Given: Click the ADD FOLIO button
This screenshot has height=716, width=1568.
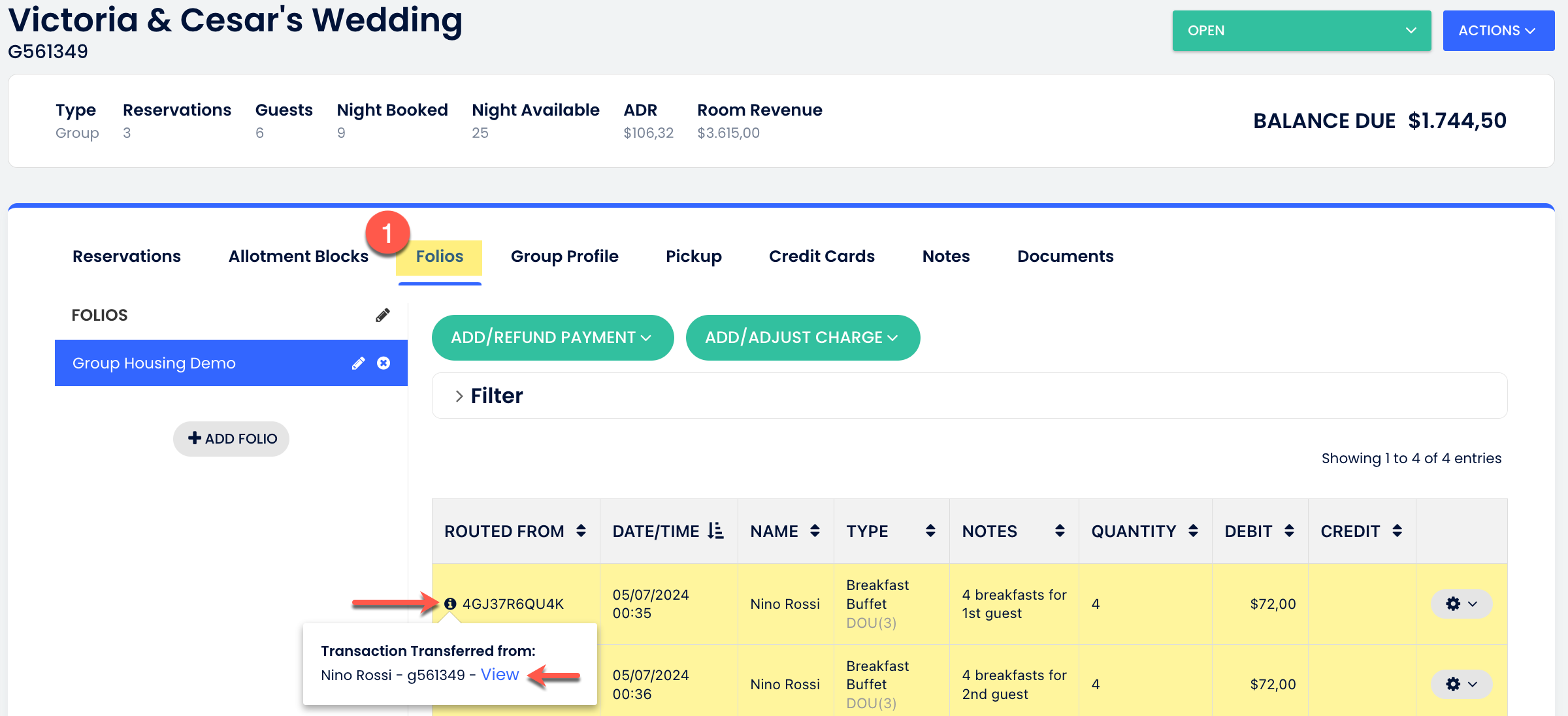Looking at the screenshot, I should click(231, 439).
